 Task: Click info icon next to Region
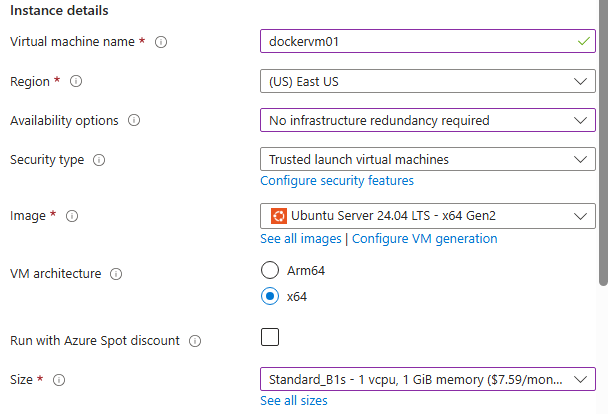pyautogui.click(x=76, y=82)
